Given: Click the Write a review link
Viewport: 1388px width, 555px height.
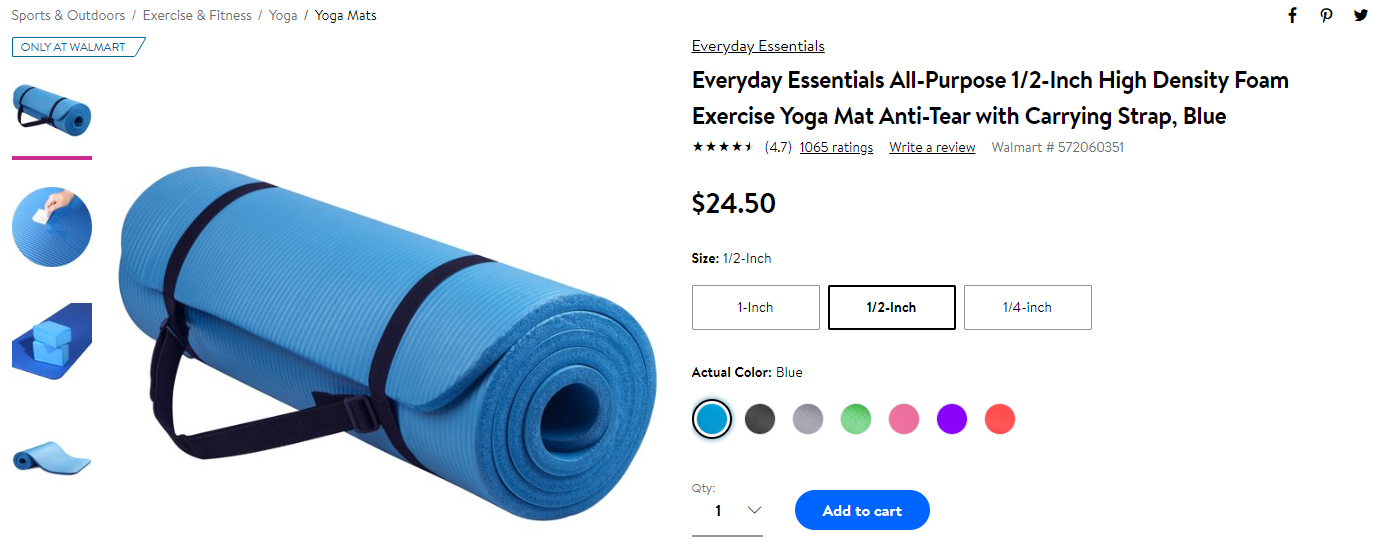Looking at the screenshot, I should point(932,147).
